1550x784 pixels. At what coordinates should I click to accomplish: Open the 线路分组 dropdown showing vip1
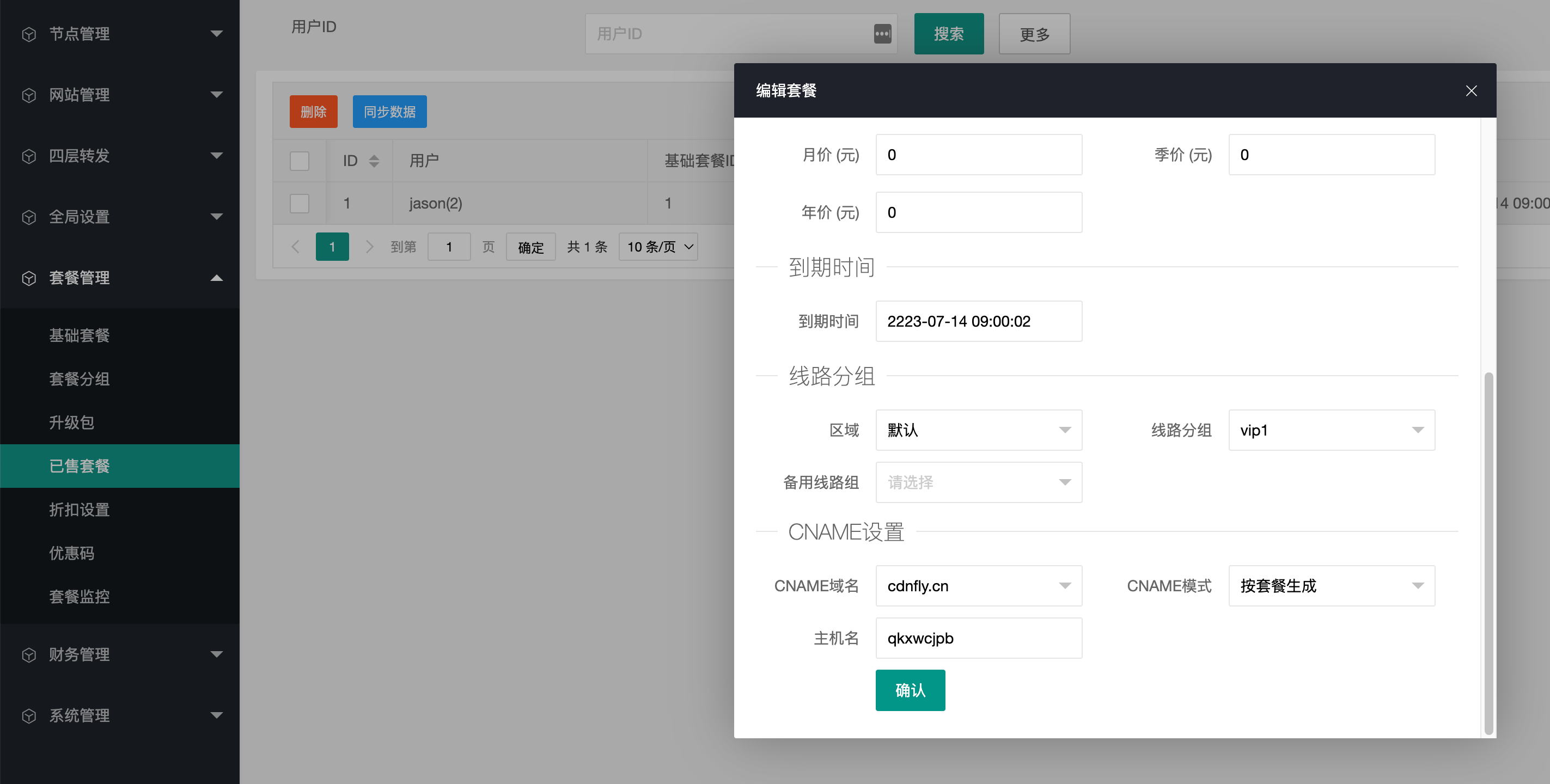(x=1331, y=430)
